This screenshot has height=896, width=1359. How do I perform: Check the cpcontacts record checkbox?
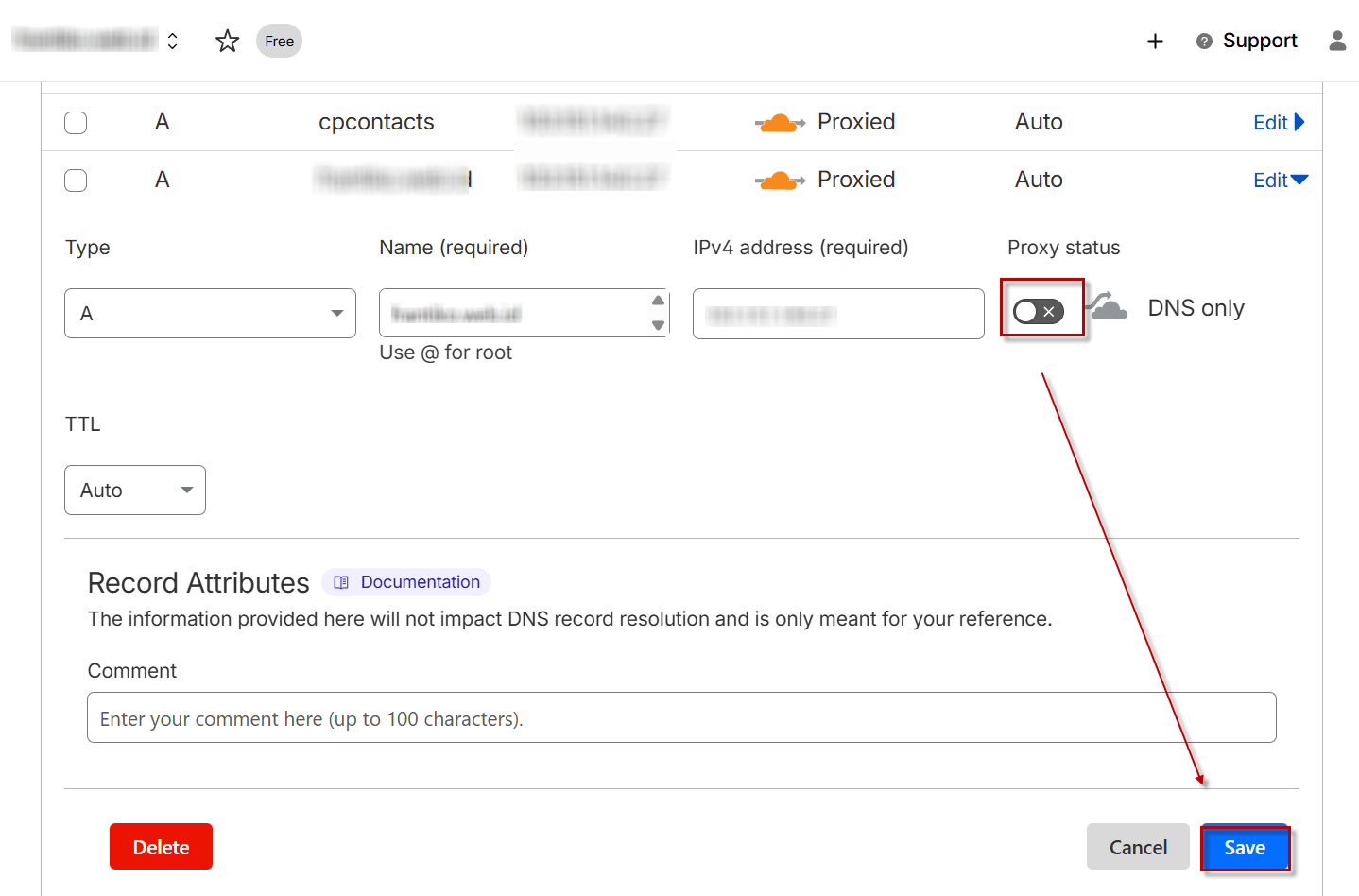coord(76,123)
